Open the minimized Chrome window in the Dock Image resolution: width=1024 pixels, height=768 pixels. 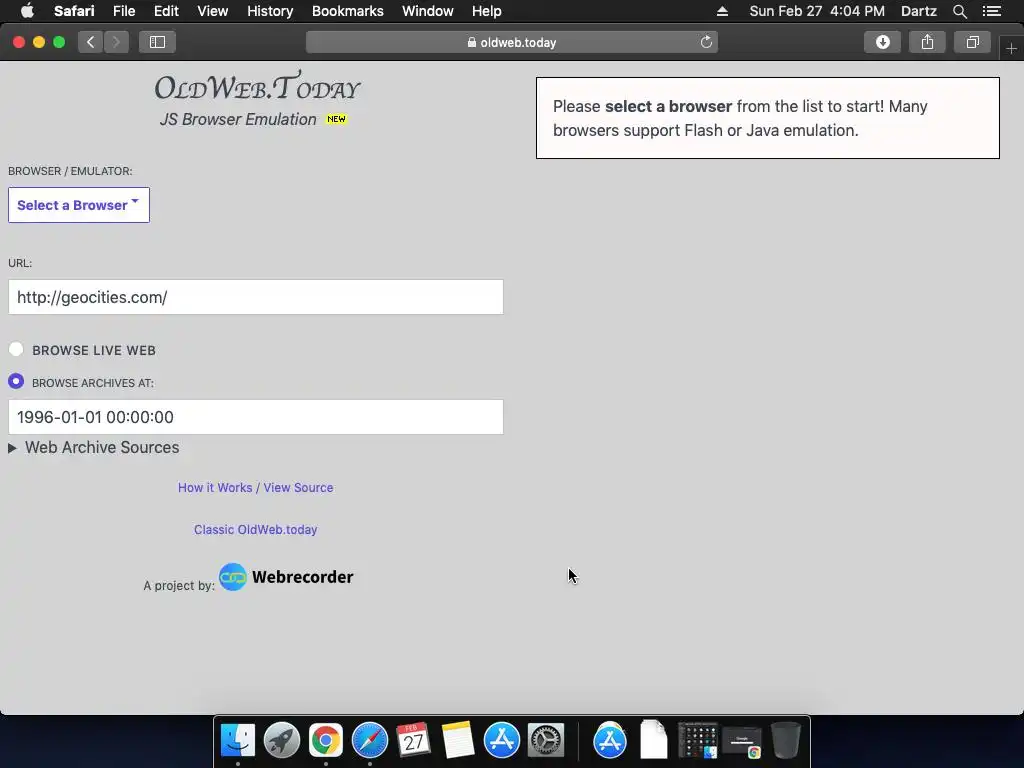click(x=742, y=743)
